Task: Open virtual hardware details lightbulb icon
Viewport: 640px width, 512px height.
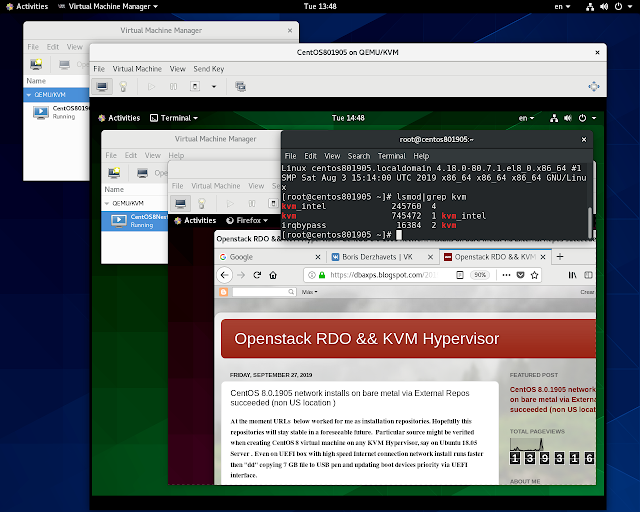Action: pos(123,87)
